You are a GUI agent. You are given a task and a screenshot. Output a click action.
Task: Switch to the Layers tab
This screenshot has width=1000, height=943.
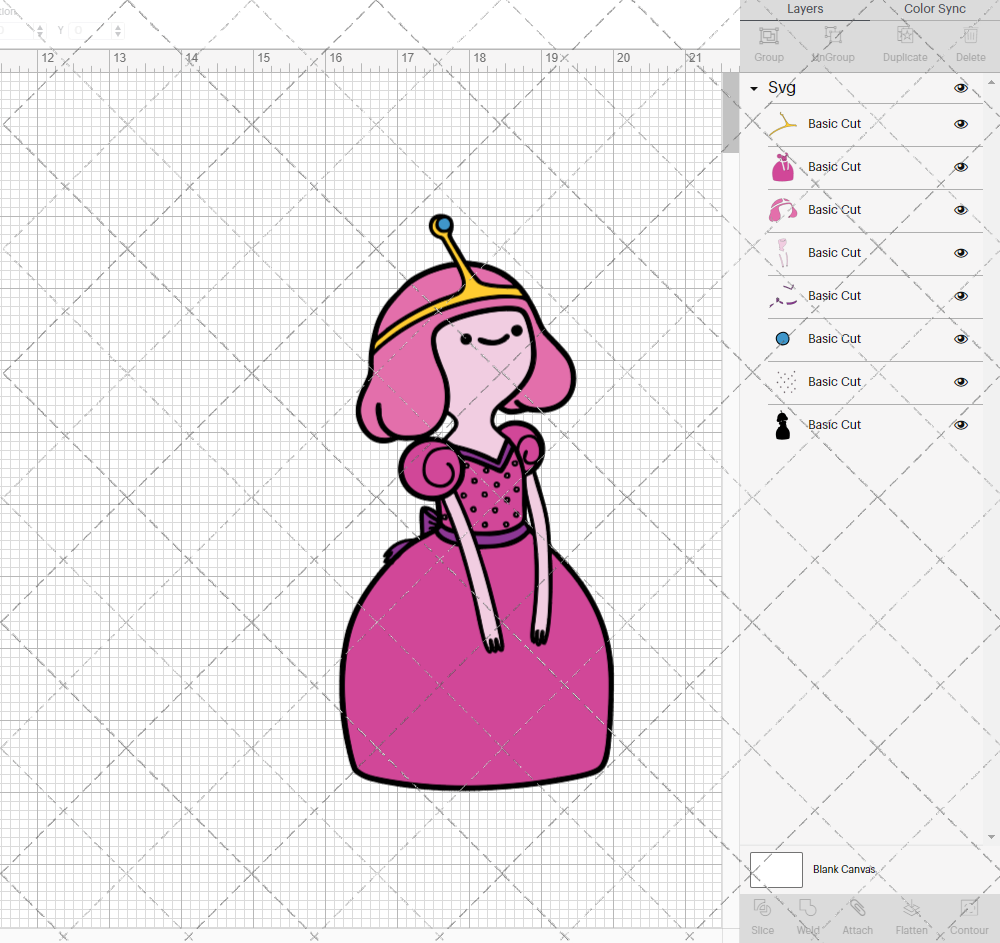coord(805,9)
